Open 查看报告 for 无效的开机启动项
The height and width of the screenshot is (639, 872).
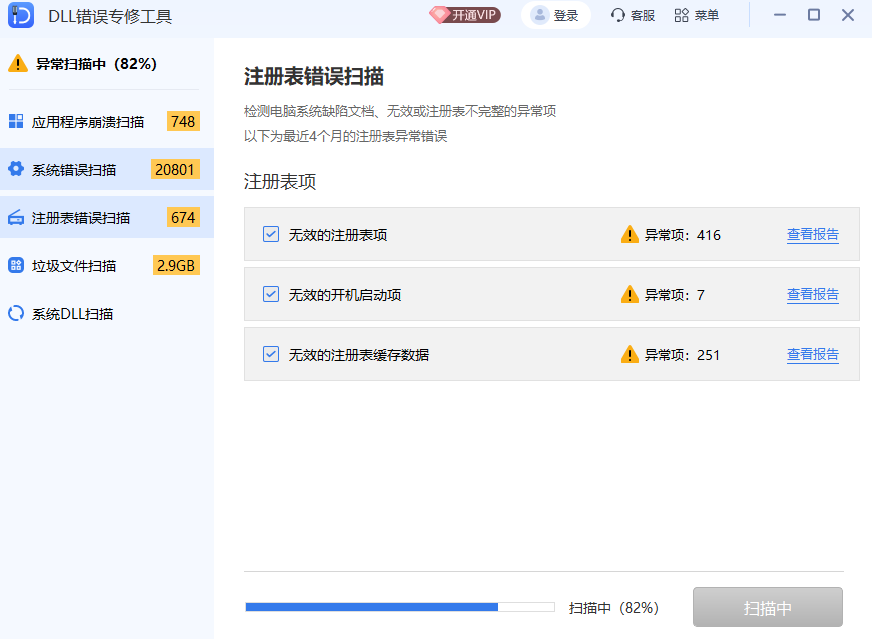click(x=812, y=295)
